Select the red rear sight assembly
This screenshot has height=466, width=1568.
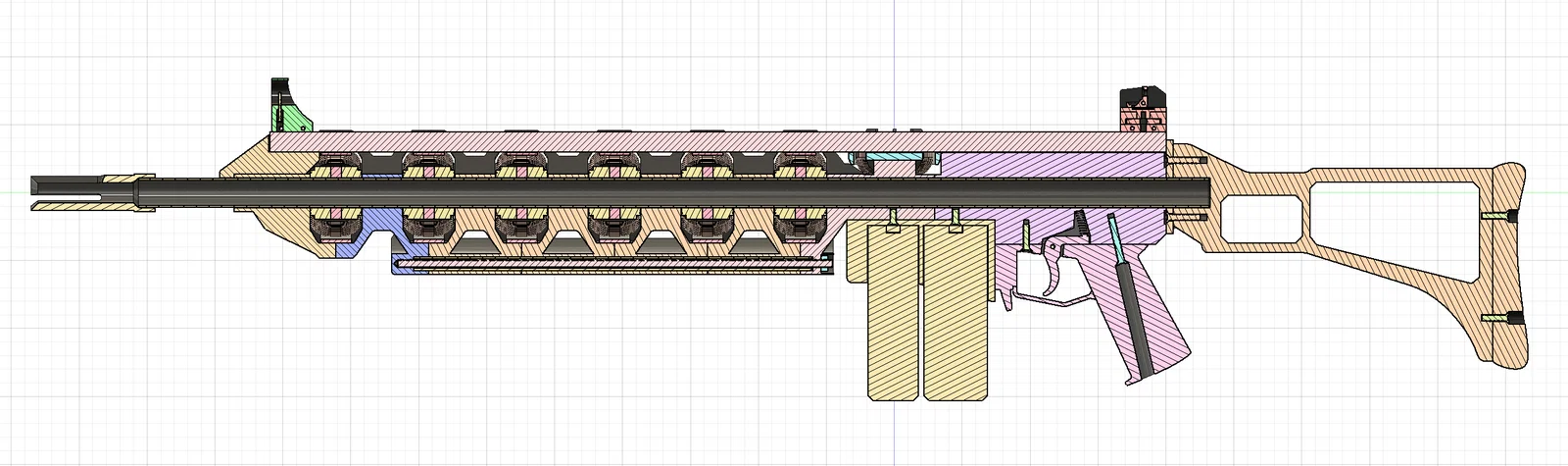coord(1144,109)
